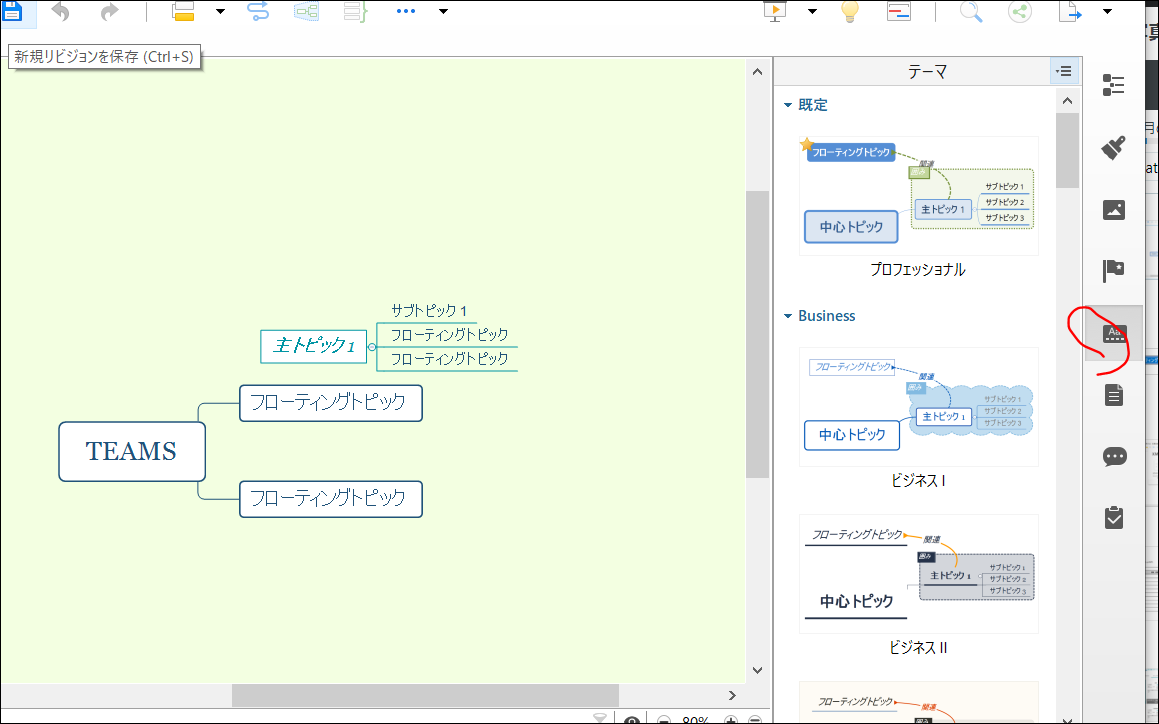Collapse the Business theme group
This screenshot has height=724, width=1159.
coord(788,316)
